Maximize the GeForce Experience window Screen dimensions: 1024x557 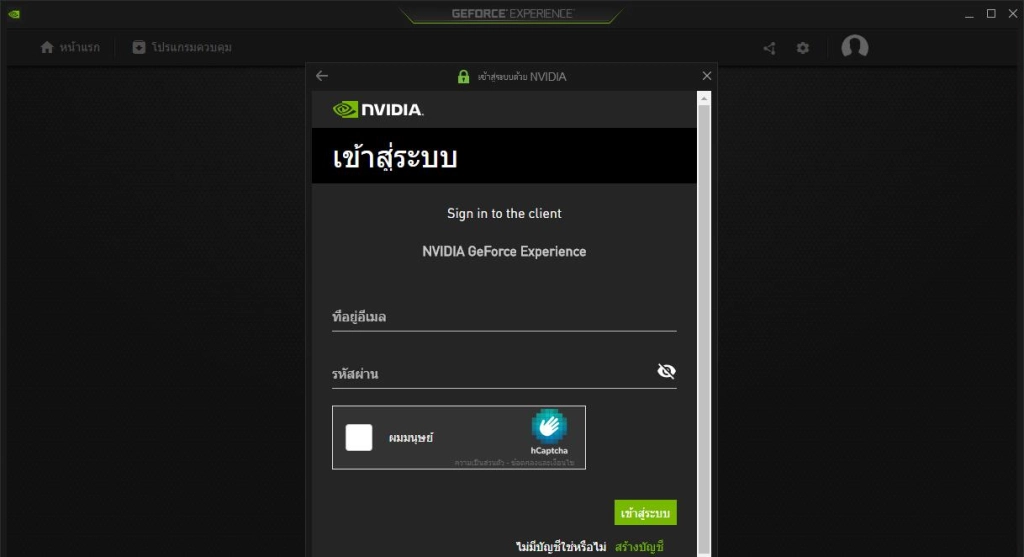pos(991,14)
